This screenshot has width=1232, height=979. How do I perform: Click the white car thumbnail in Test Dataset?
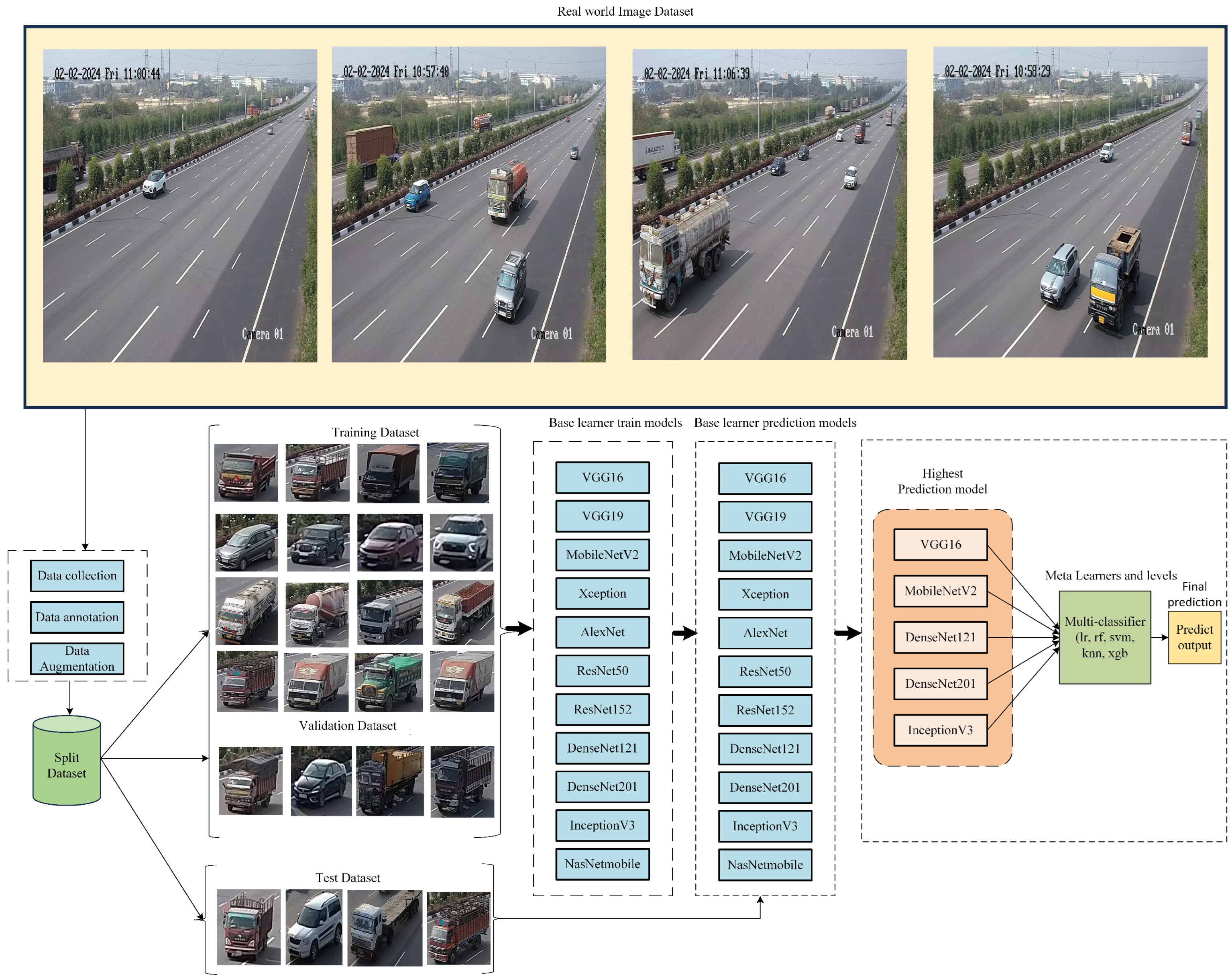(314, 926)
